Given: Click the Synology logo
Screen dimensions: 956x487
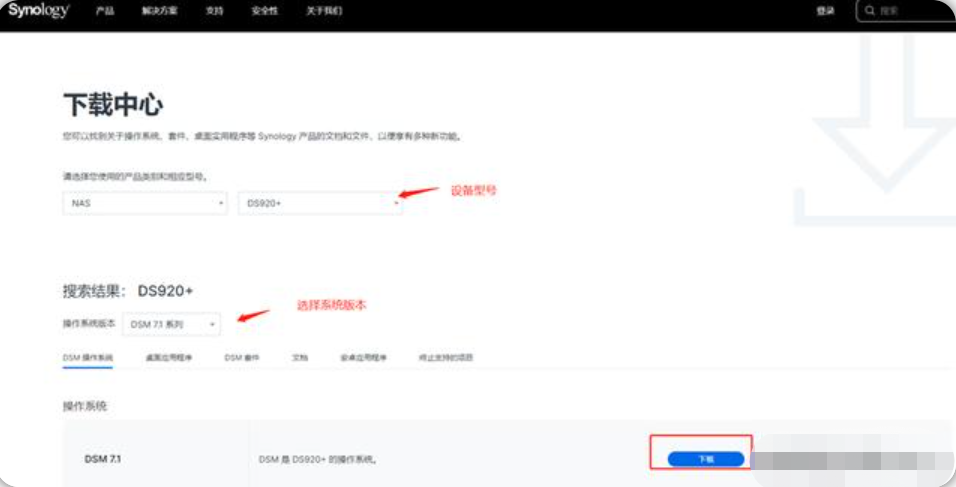Looking at the screenshot, I should [x=39, y=11].
